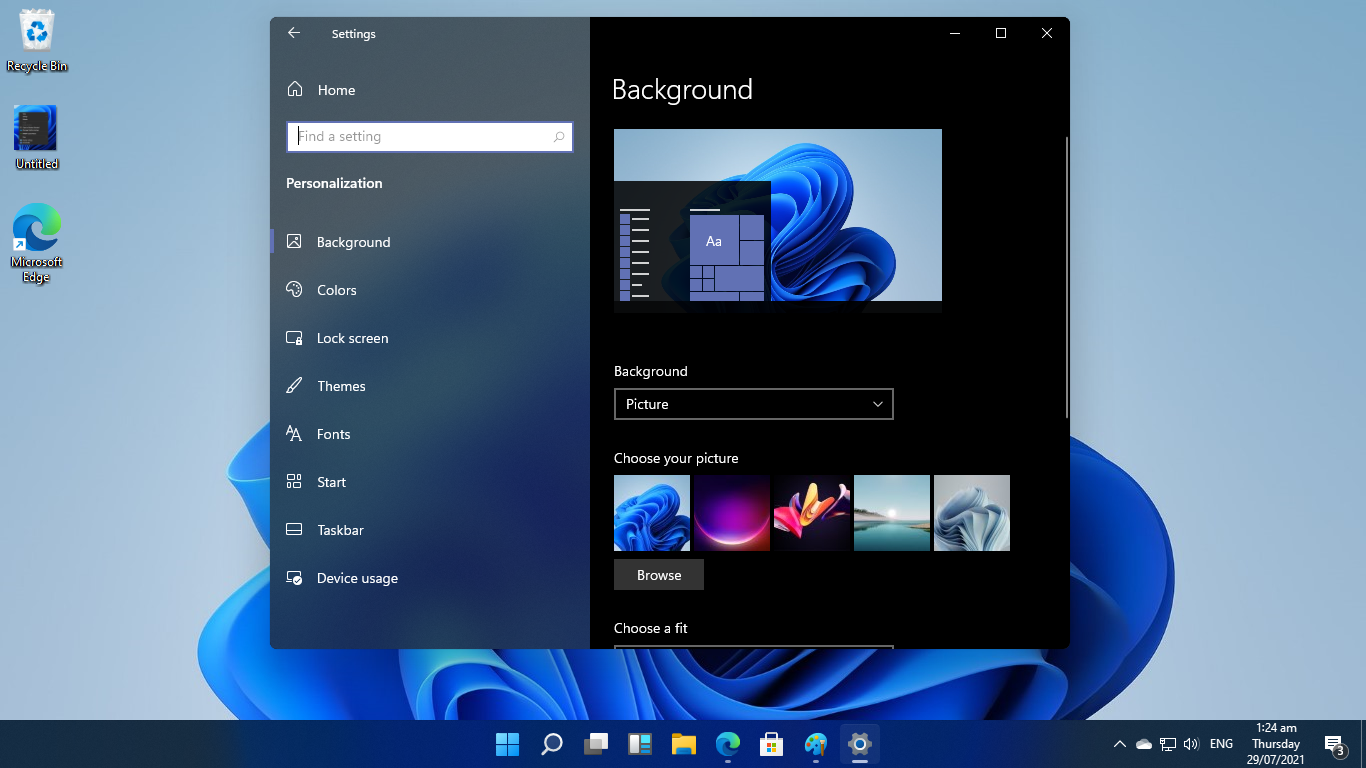Show hidden system tray icons chevron
This screenshot has height=768, width=1366.
pyautogui.click(x=1120, y=744)
